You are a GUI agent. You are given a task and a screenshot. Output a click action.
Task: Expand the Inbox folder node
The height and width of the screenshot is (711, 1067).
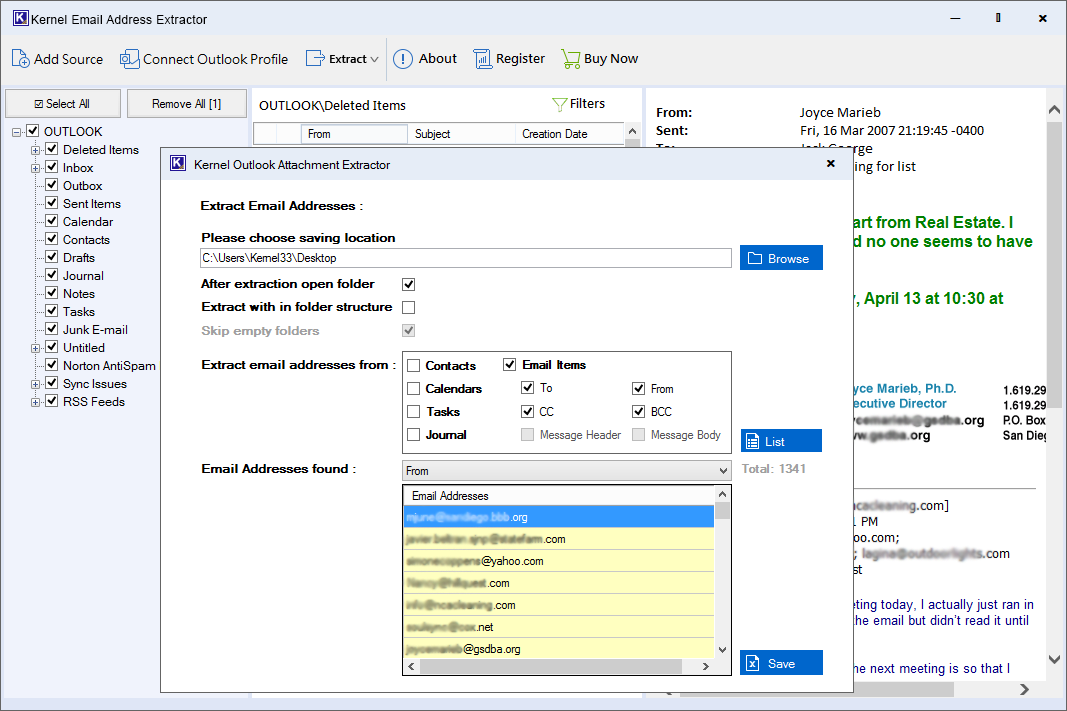pyautogui.click(x=35, y=168)
